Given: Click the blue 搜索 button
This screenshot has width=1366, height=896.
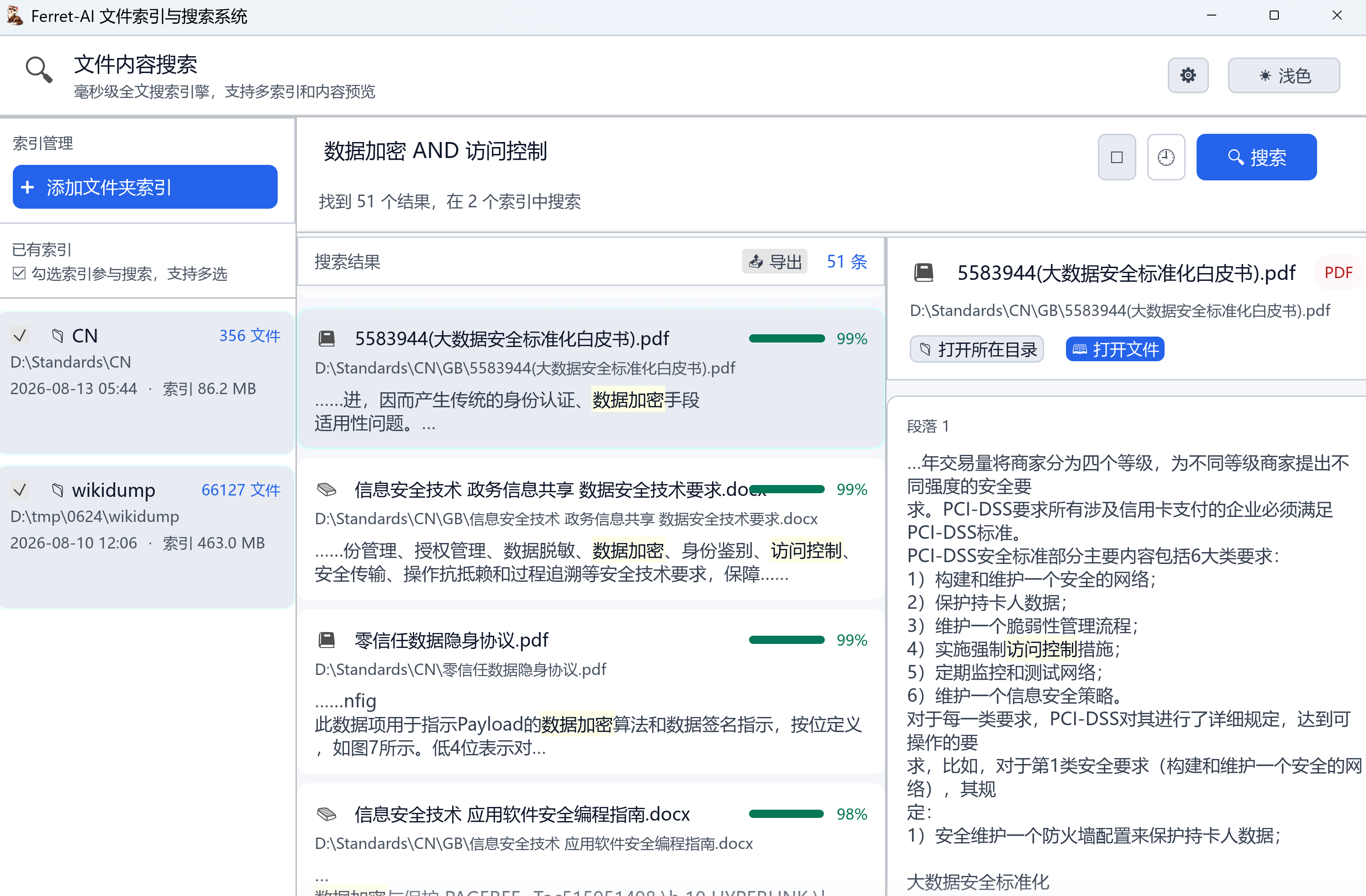Looking at the screenshot, I should (x=1256, y=157).
